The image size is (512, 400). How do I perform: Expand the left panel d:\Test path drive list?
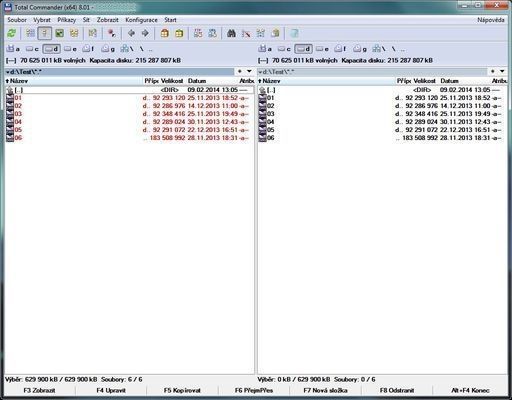tap(8, 72)
